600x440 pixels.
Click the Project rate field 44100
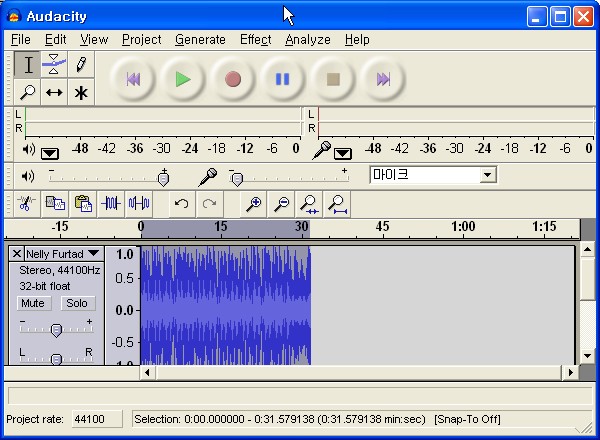pos(97,419)
